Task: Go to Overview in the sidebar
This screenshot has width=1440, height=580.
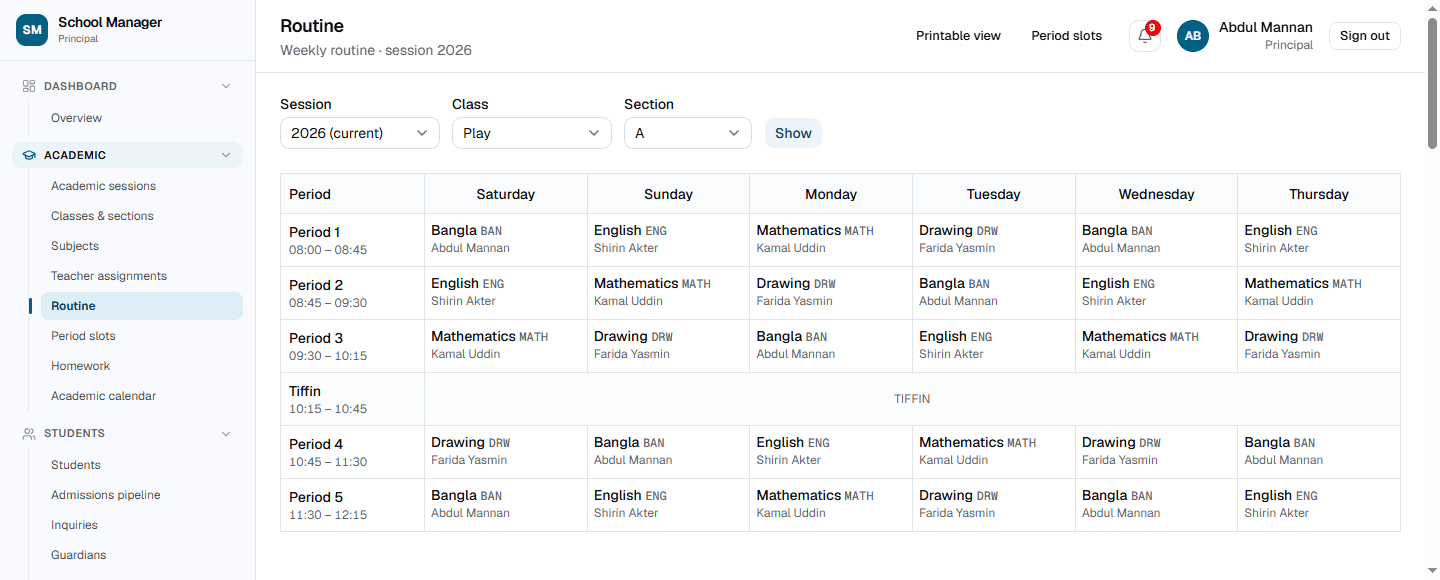Action: click(141, 118)
